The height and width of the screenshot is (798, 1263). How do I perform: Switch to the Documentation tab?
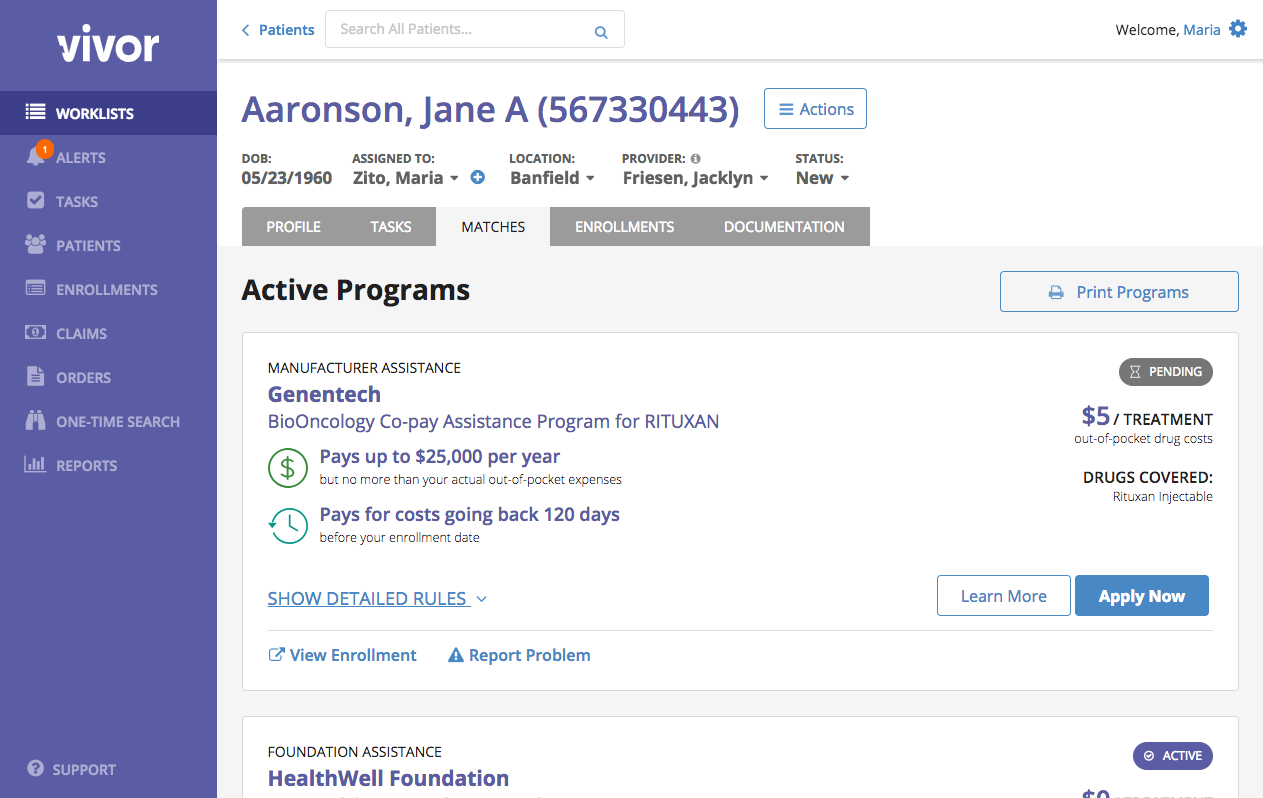[784, 226]
